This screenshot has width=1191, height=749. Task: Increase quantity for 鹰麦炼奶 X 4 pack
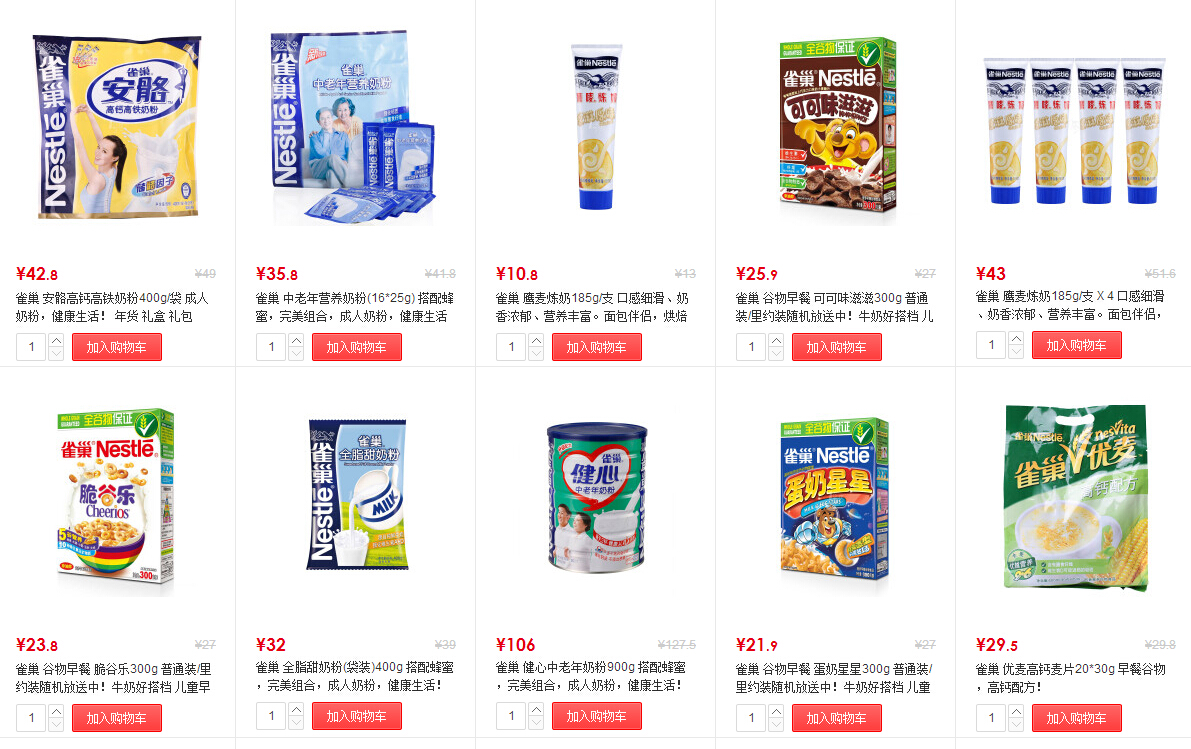click(x=1016, y=339)
